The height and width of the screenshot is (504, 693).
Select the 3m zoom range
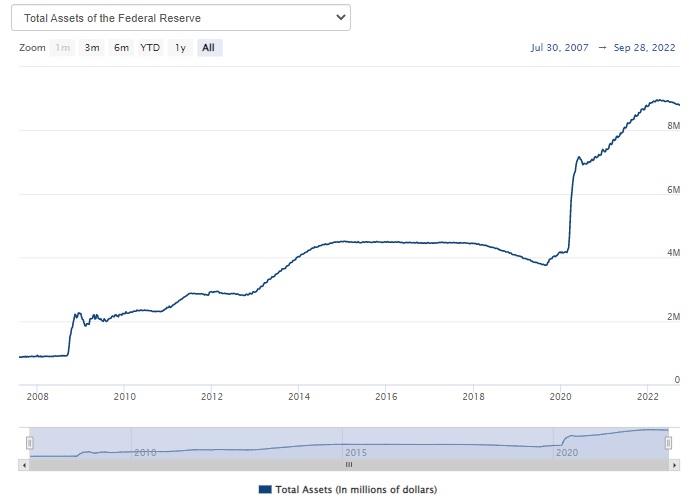tap(92, 48)
